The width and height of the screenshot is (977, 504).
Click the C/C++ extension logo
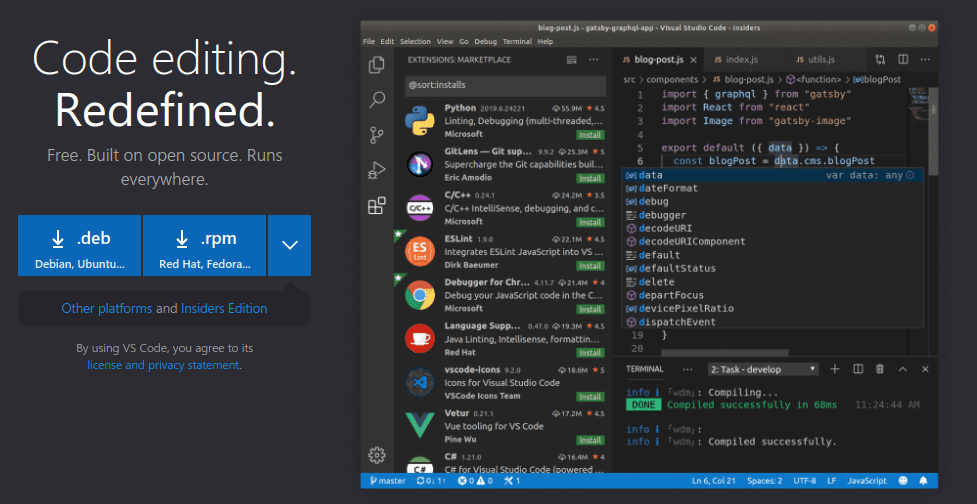pyautogui.click(x=419, y=208)
